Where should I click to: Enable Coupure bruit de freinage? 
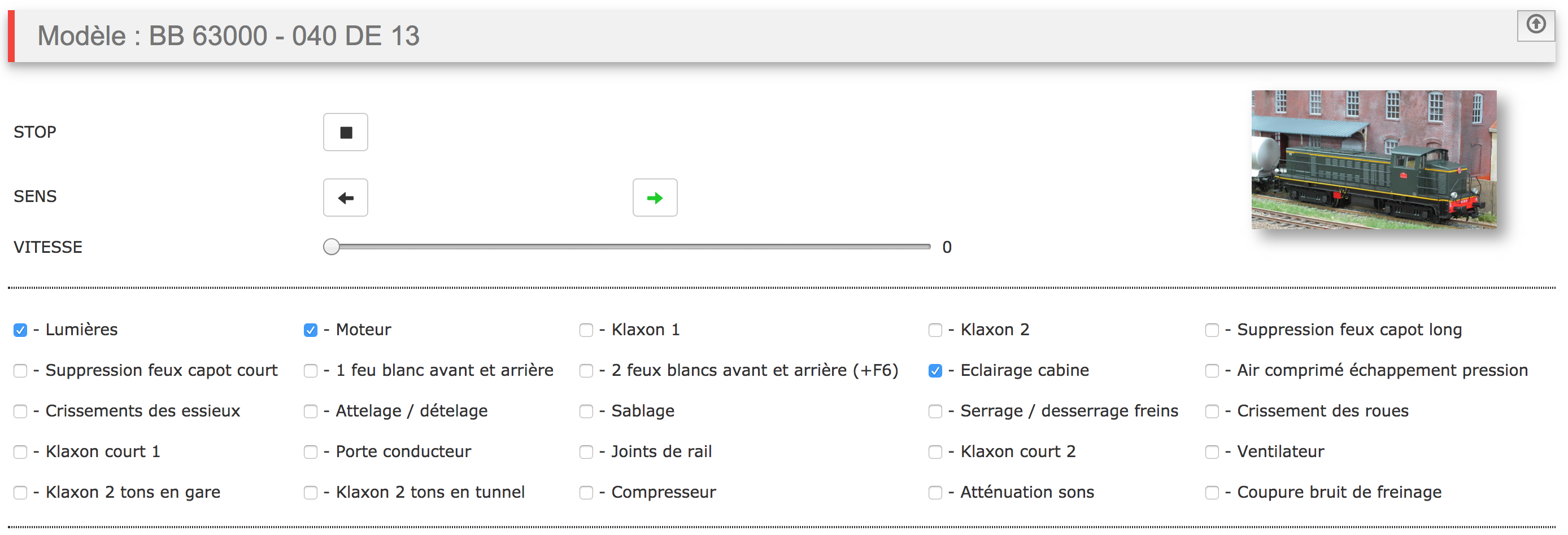(1212, 493)
